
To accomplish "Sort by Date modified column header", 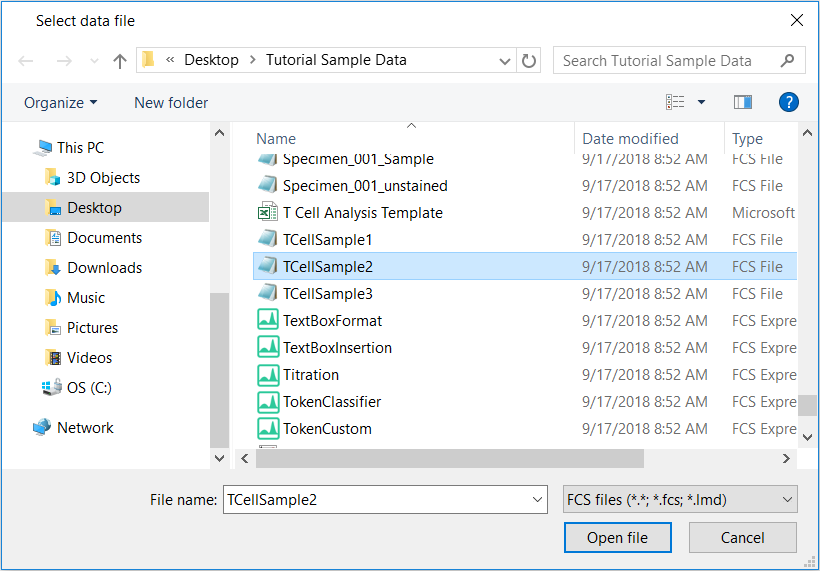I will tap(630, 139).
